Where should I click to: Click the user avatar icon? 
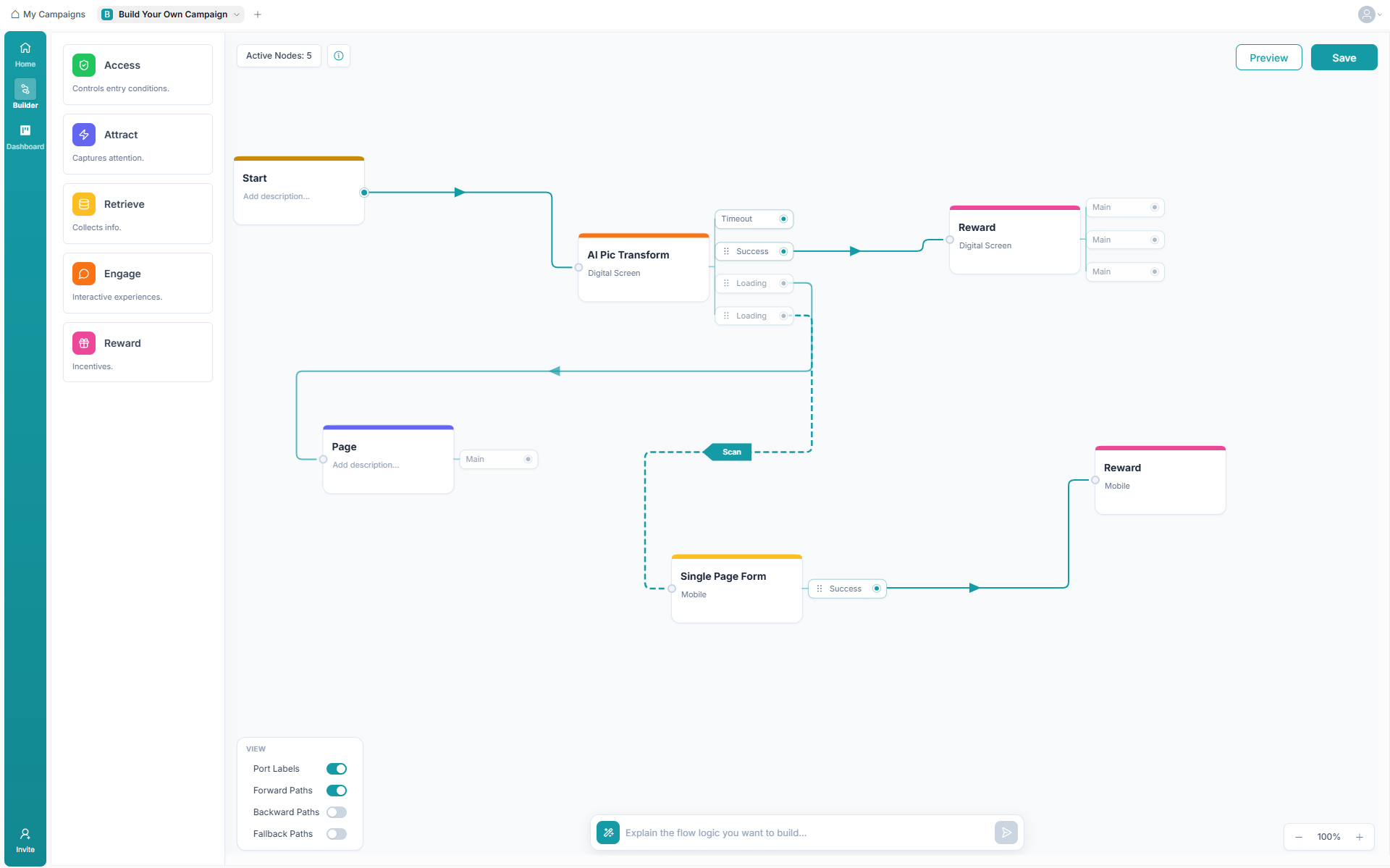pos(1366,14)
